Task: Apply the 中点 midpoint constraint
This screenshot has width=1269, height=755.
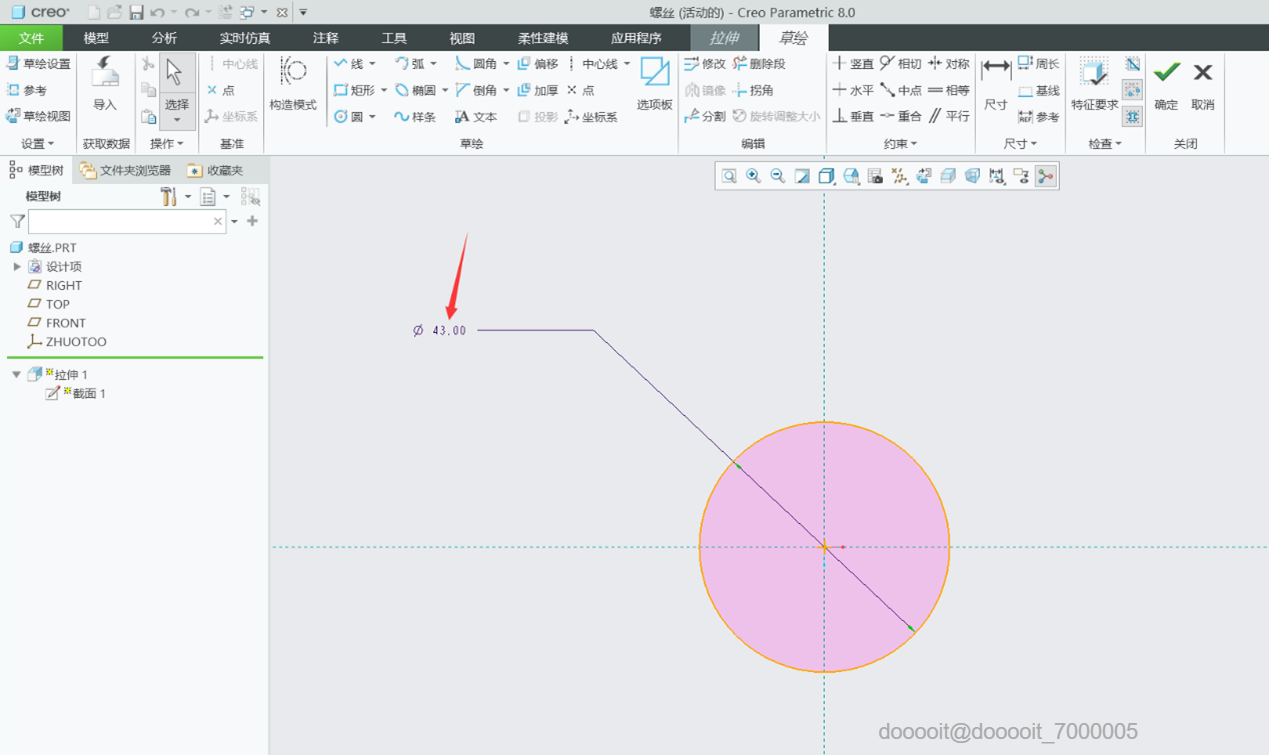Action: (x=901, y=90)
